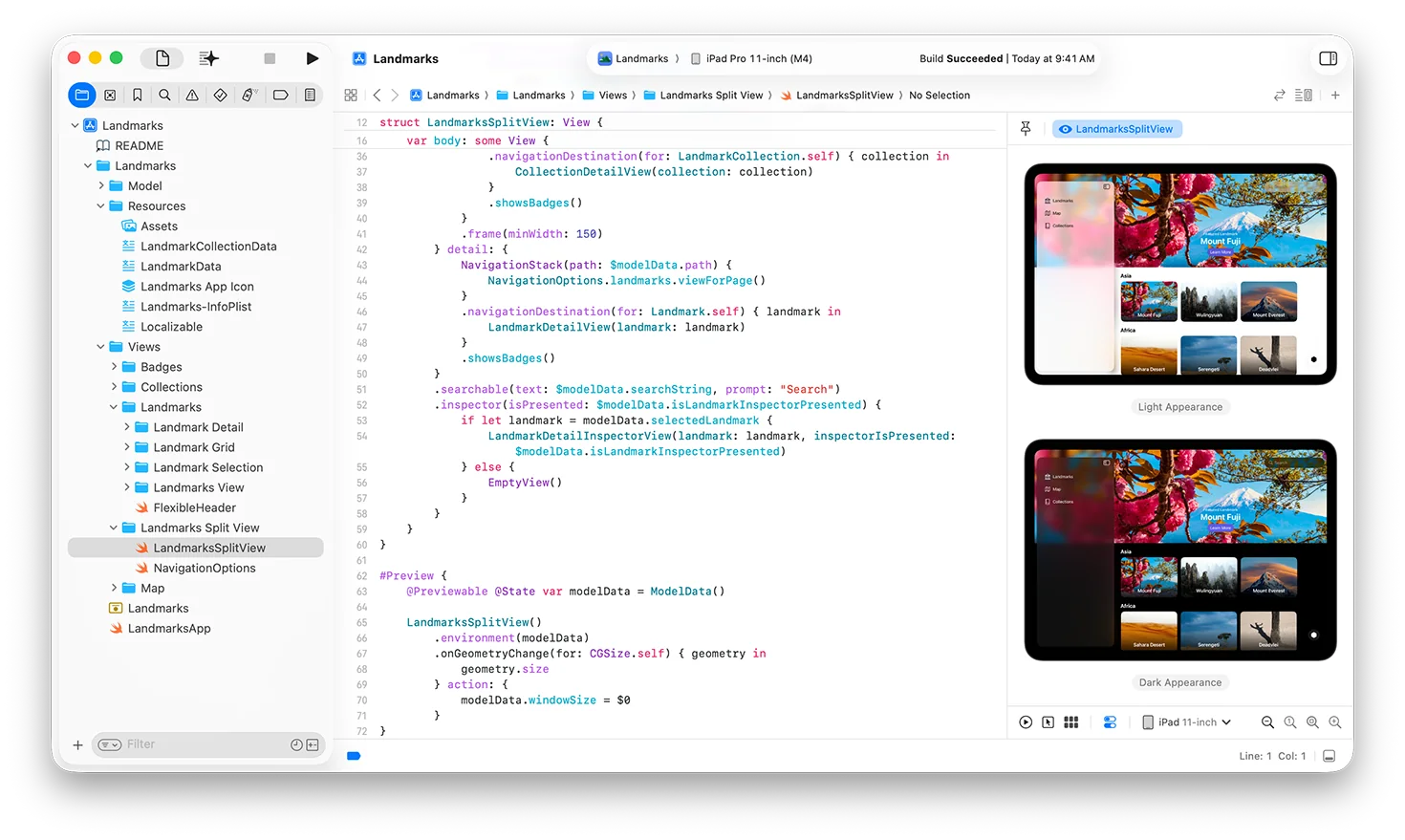Open the iPad 11-inch device dropdown

click(x=1186, y=722)
